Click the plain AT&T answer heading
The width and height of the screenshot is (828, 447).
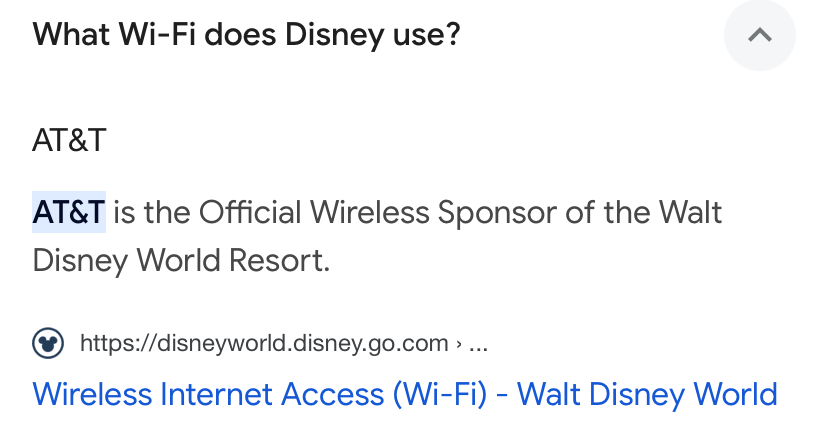[69, 140]
